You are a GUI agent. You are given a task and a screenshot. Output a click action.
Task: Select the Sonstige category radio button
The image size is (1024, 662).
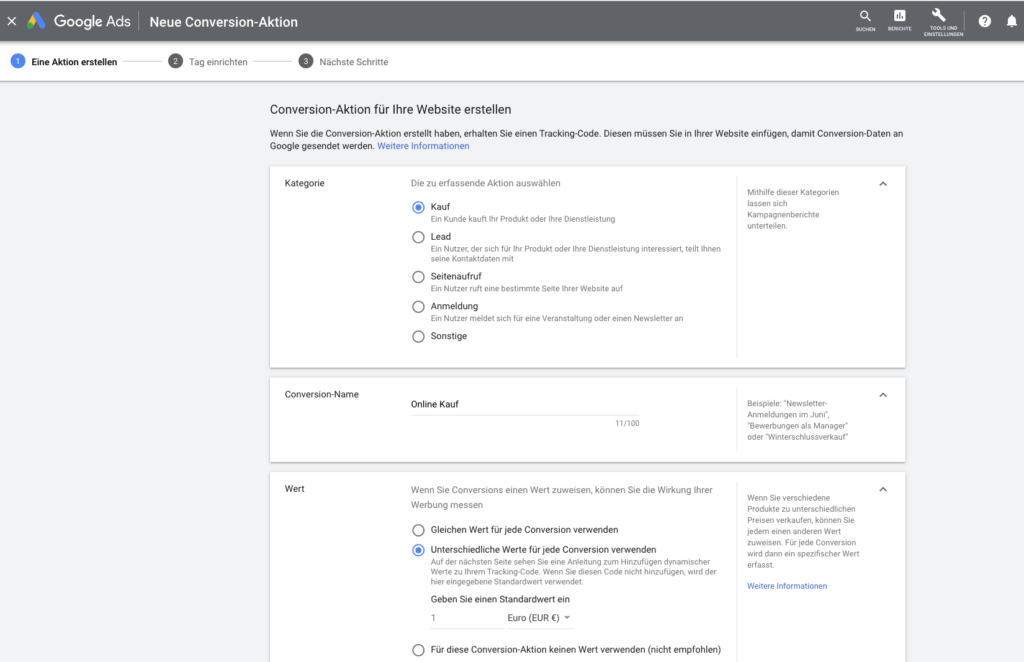click(x=418, y=336)
